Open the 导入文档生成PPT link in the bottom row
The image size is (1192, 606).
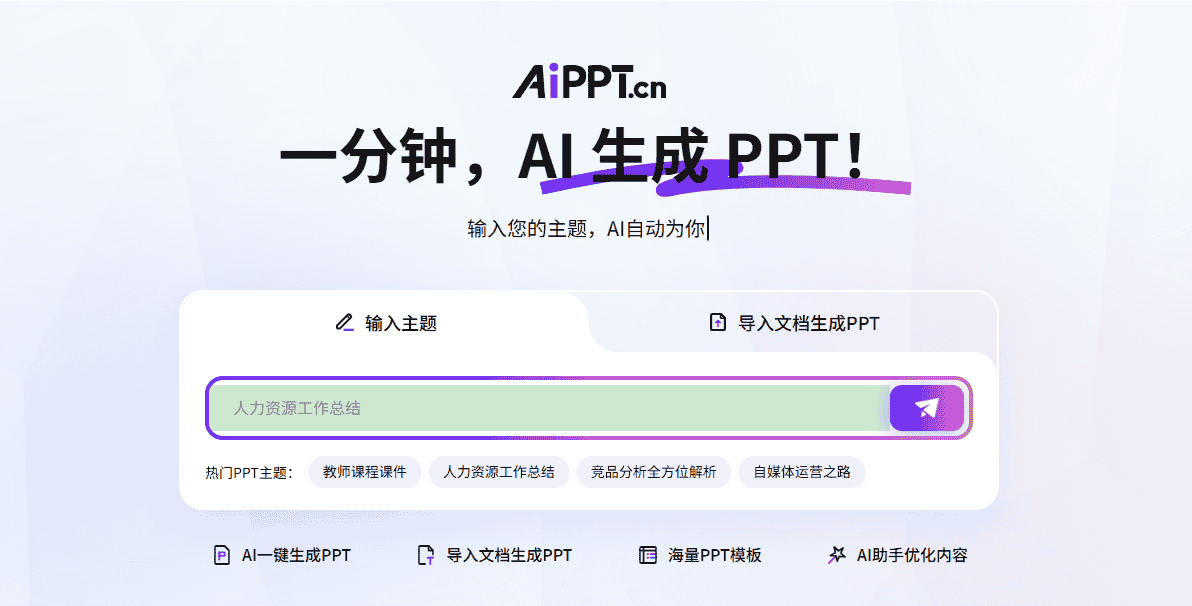(509, 555)
